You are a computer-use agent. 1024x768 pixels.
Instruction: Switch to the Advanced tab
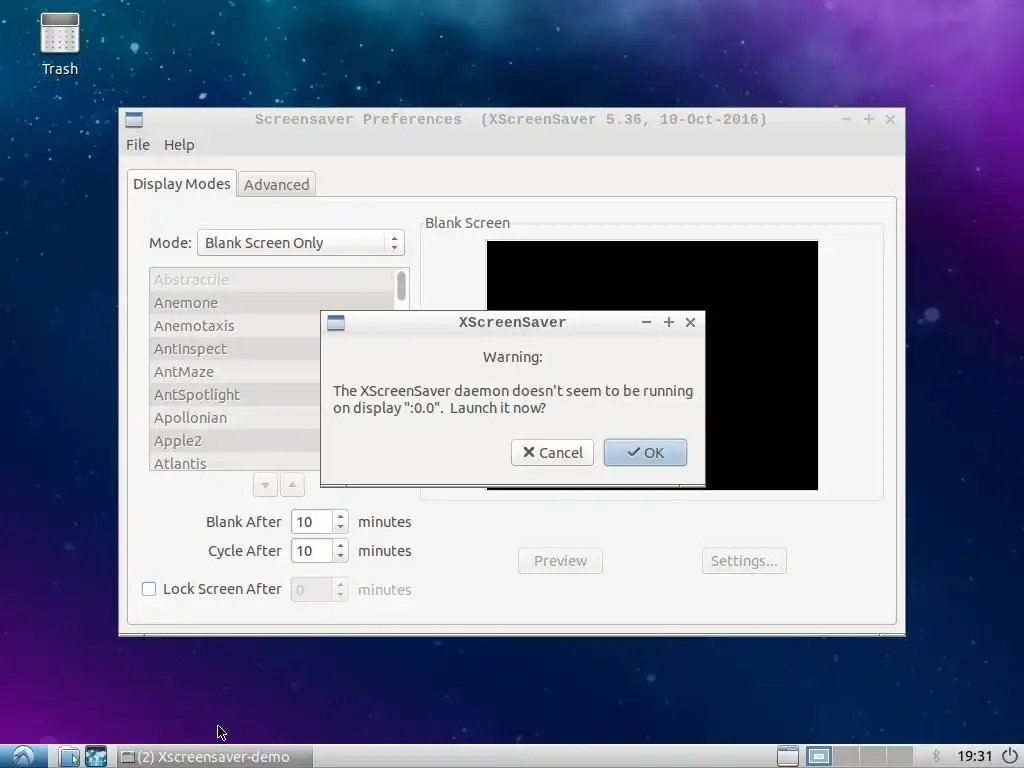[277, 184]
